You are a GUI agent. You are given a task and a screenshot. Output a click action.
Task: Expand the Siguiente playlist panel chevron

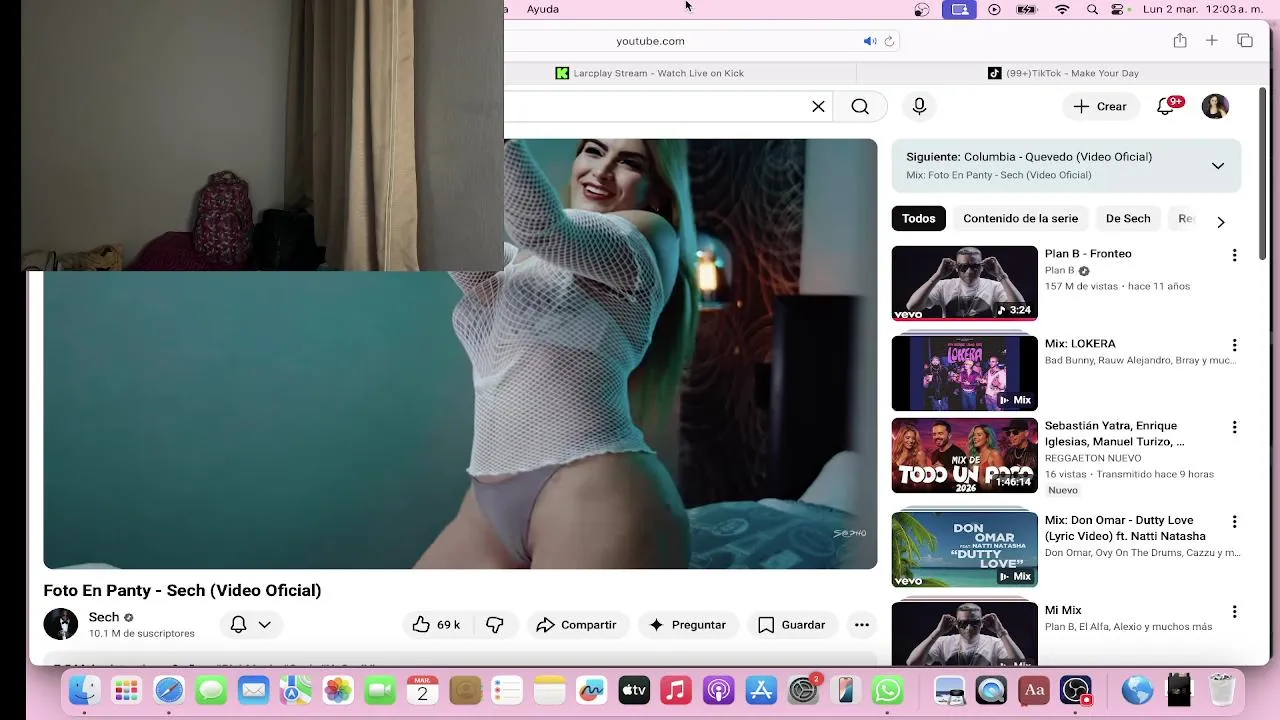click(1218, 166)
